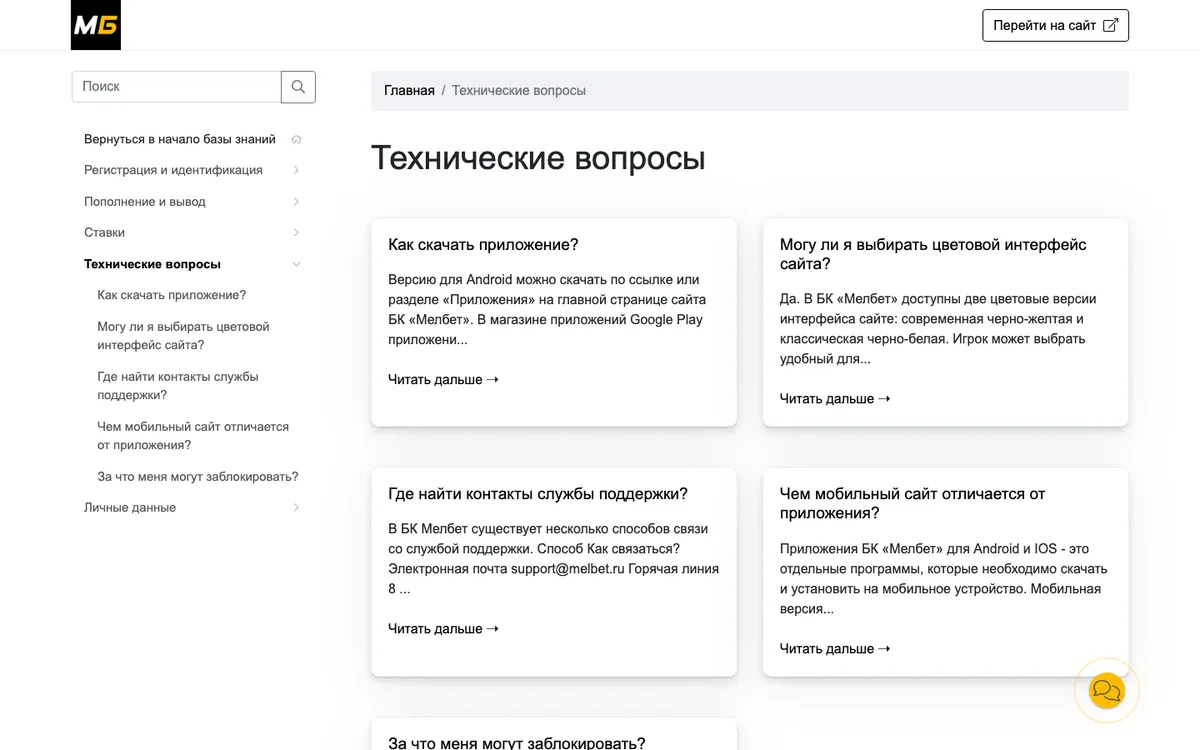1200x750 pixels.
Task: Expand Личные данные chevron
Action: coord(296,508)
